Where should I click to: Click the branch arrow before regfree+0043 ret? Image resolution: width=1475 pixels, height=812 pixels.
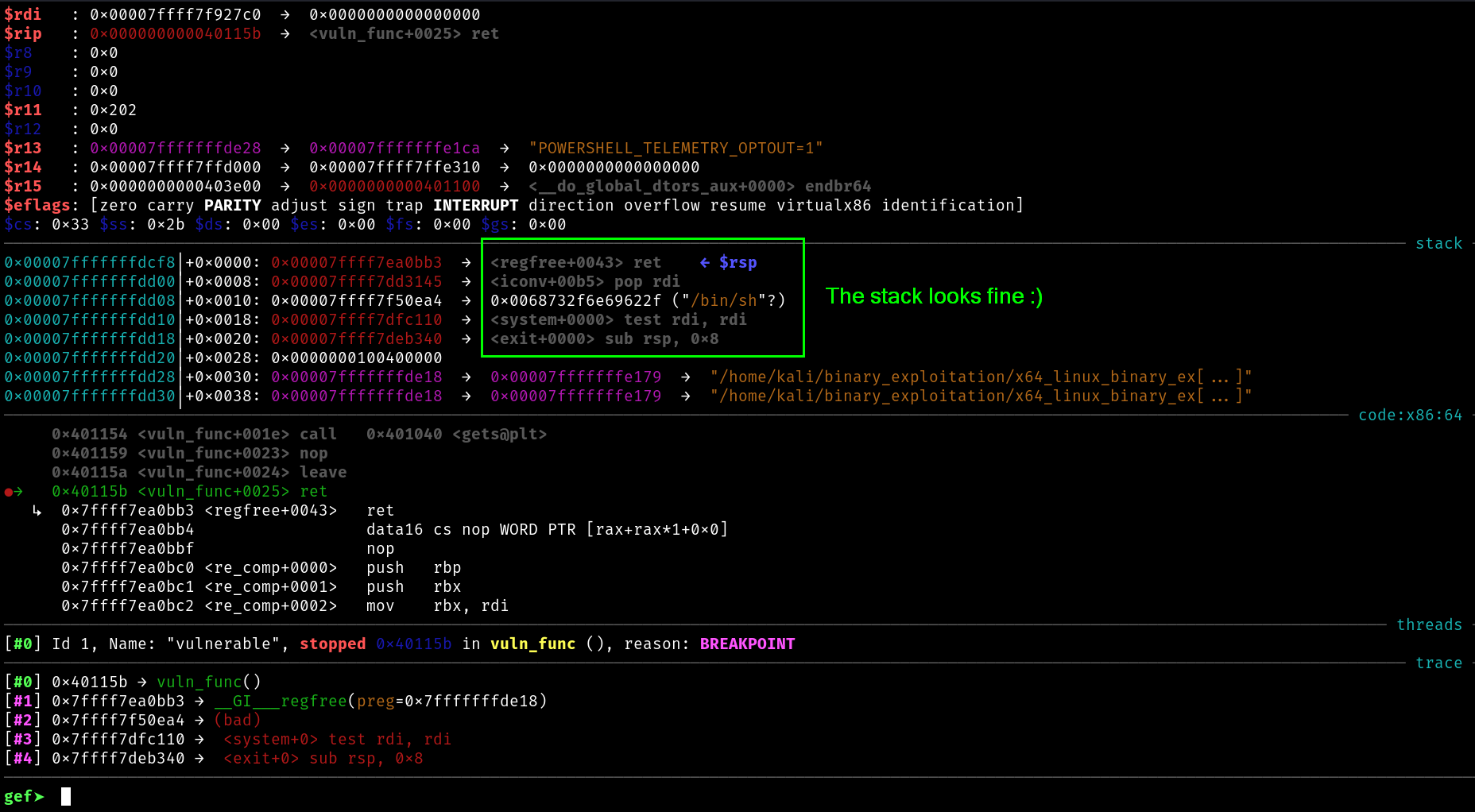click(x=37, y=511)
